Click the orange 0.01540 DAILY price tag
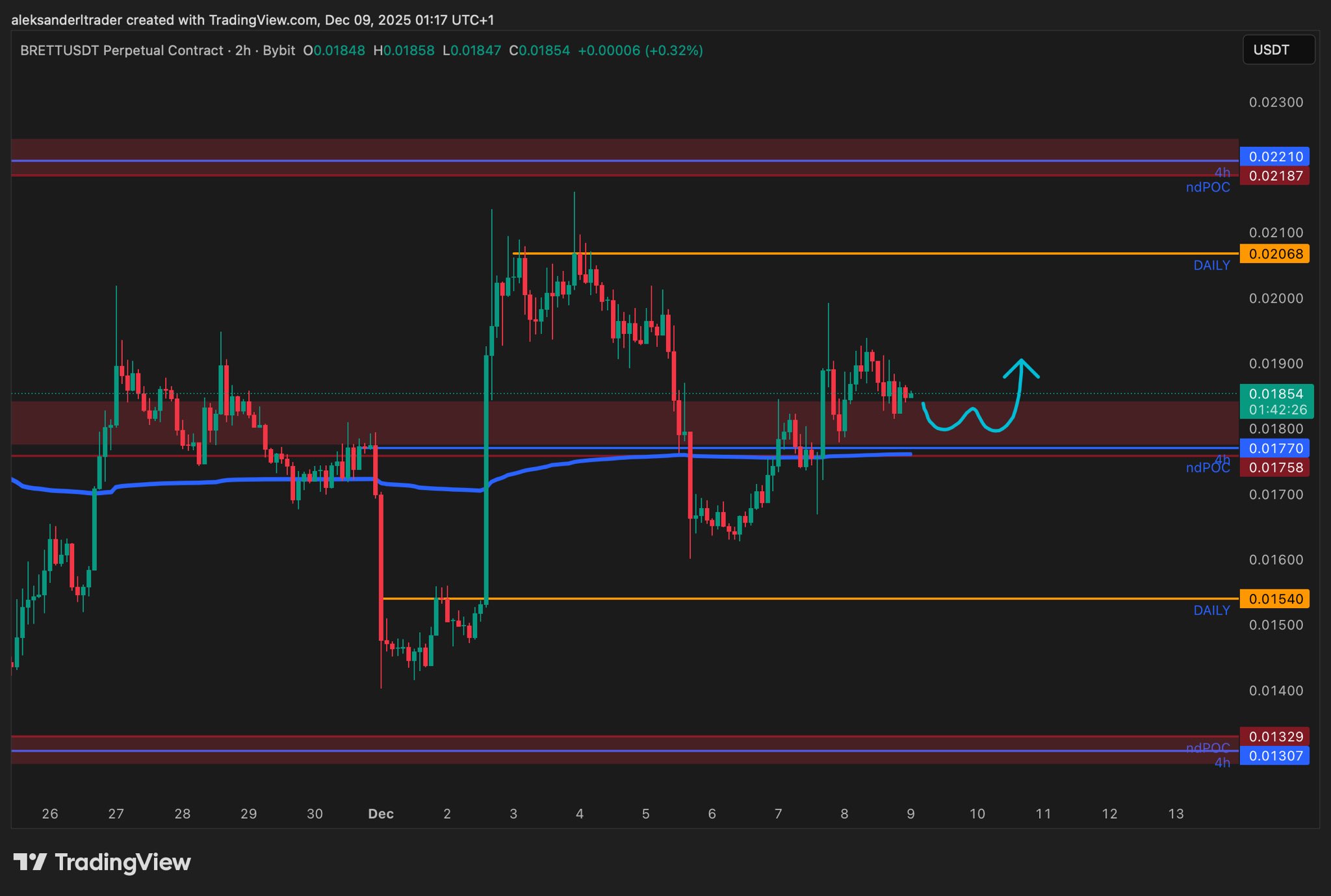The width and height of the screenshot is (1331, 896). pos(1274,599)
